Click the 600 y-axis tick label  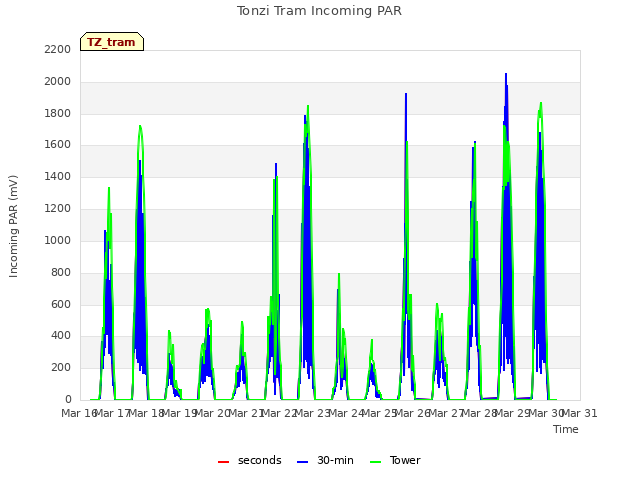click(61, 304)
